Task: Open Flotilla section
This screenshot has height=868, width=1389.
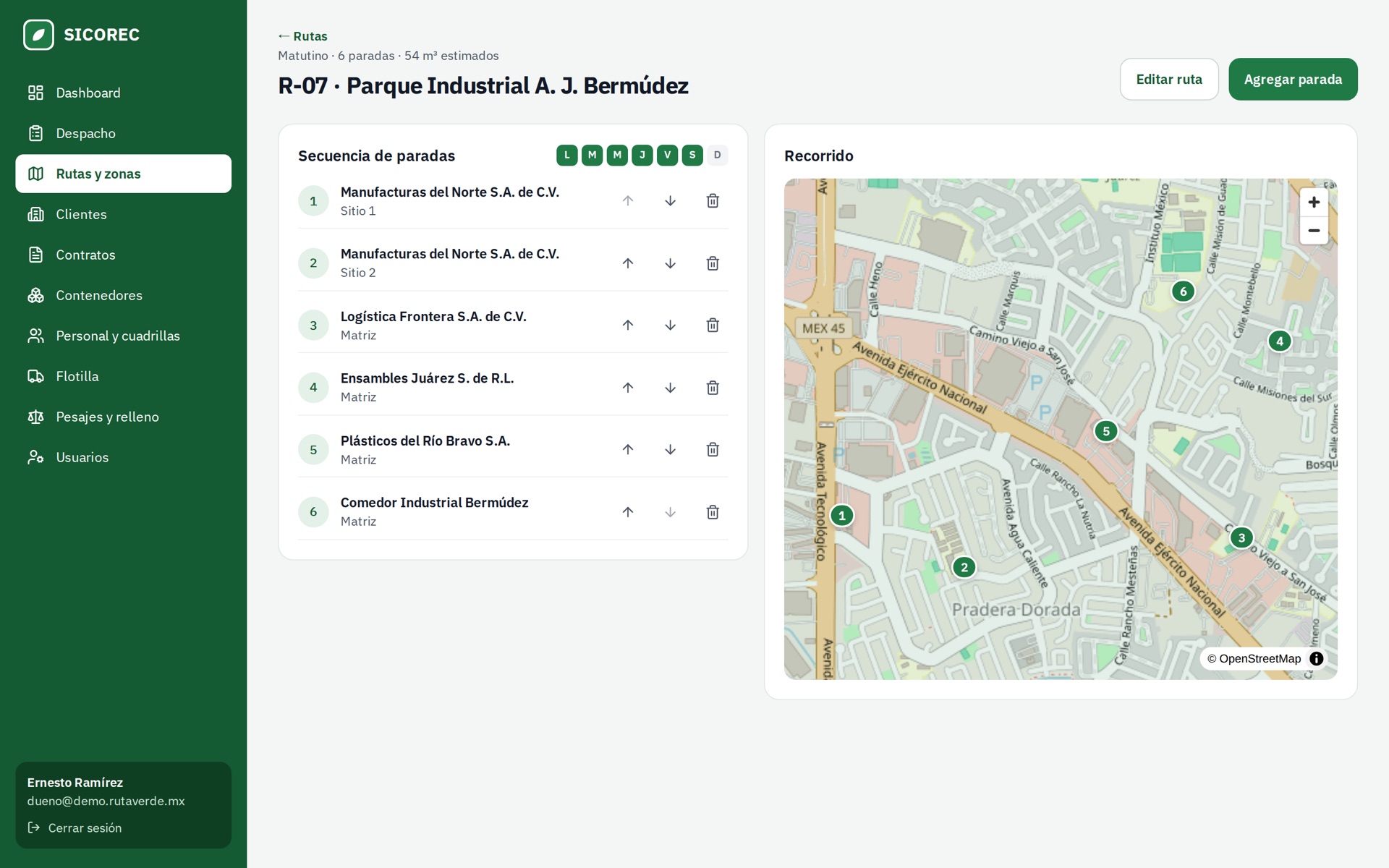Action: point(123,376)
